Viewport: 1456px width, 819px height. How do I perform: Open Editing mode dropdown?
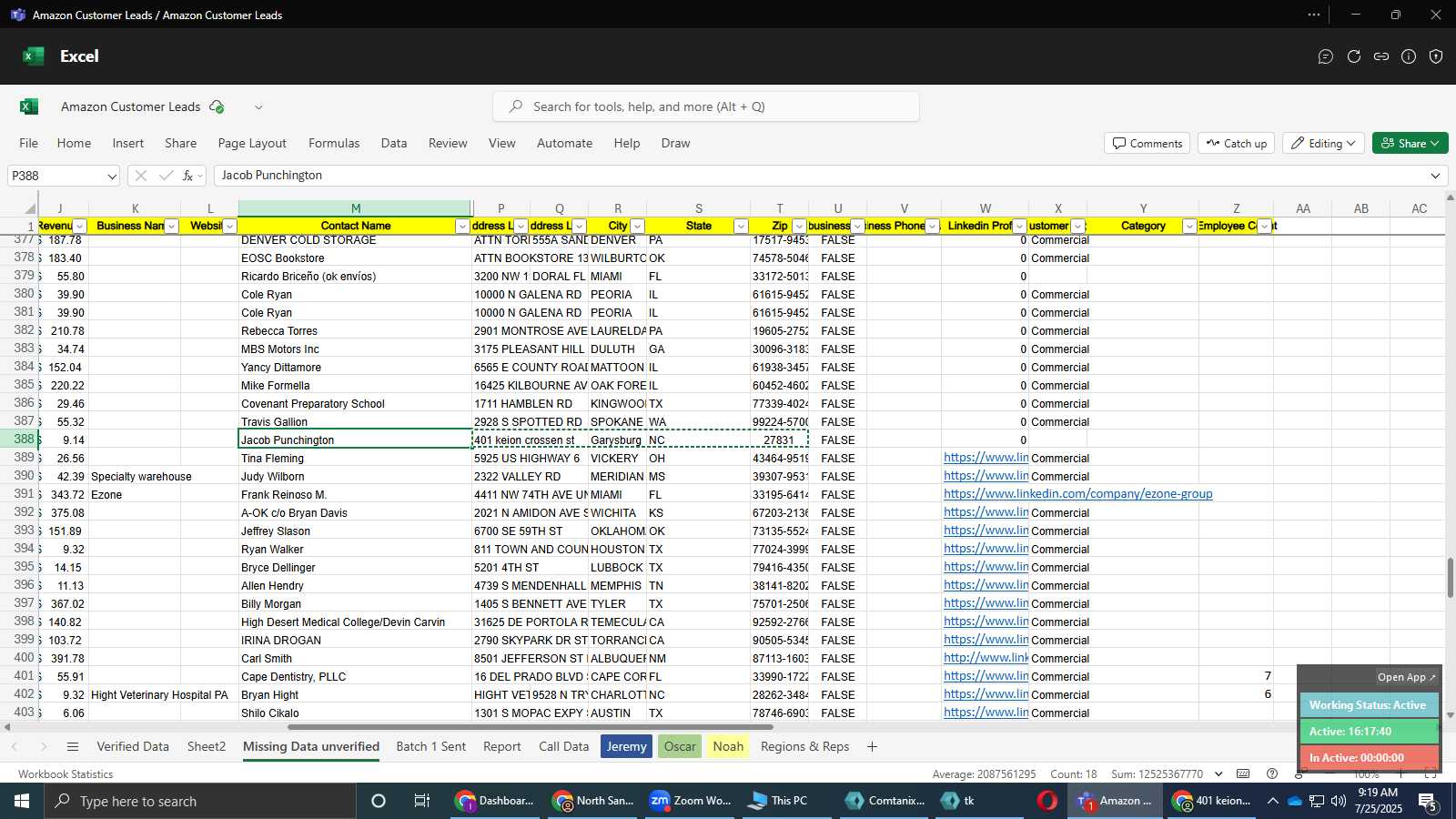click(x=1324, y=144)
